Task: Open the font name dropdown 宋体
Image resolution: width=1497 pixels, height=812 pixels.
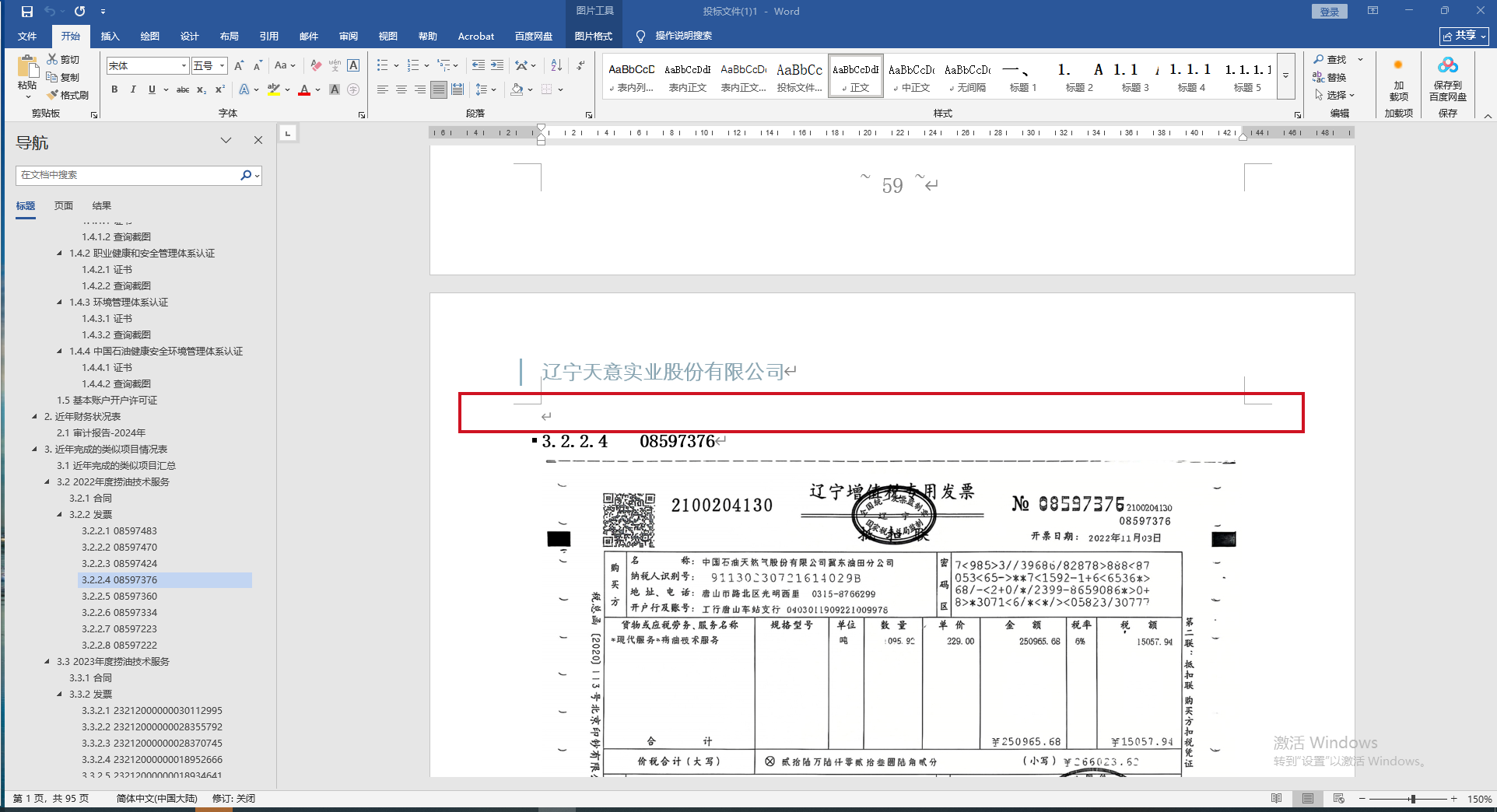Action: pos(184,66)
